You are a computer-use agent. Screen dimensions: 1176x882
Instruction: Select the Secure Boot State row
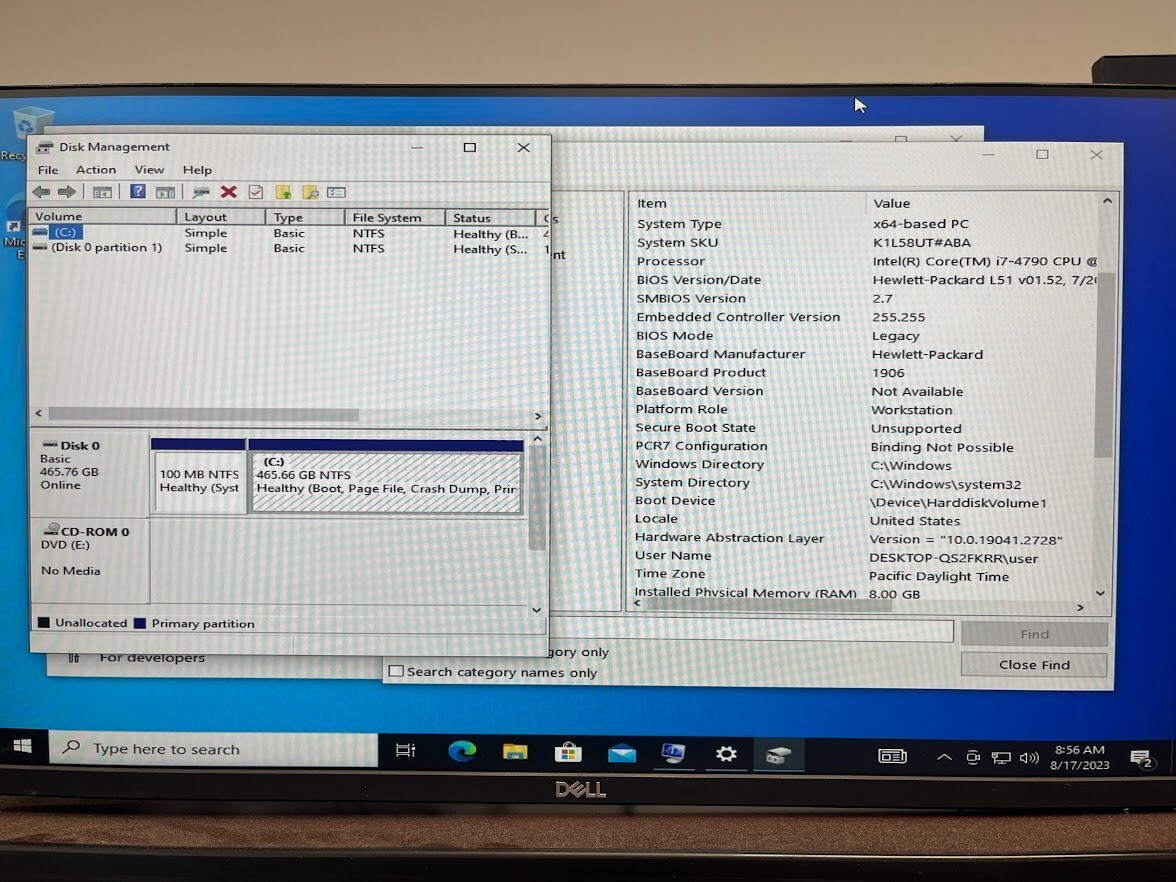coord(866,428)
